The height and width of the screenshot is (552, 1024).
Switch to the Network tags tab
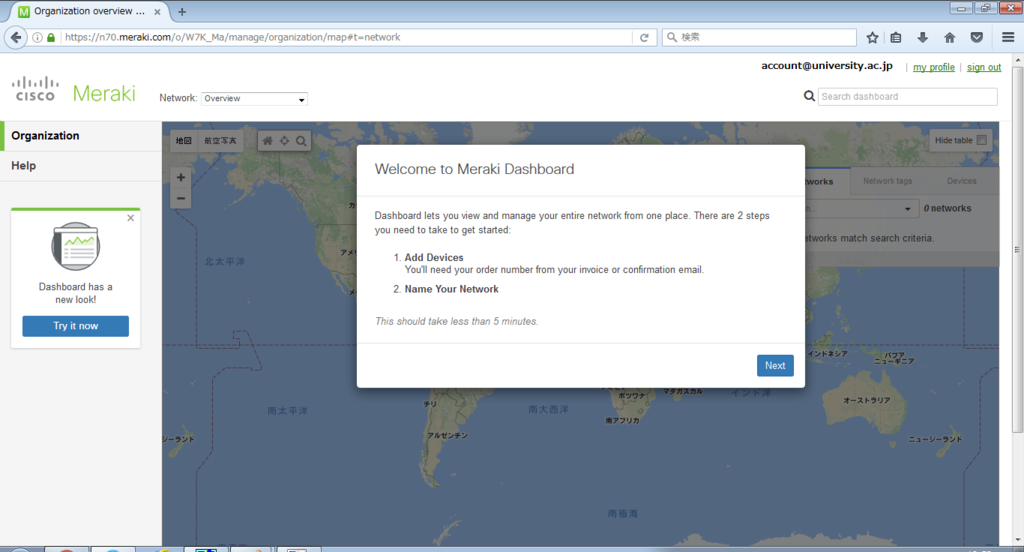888,181
